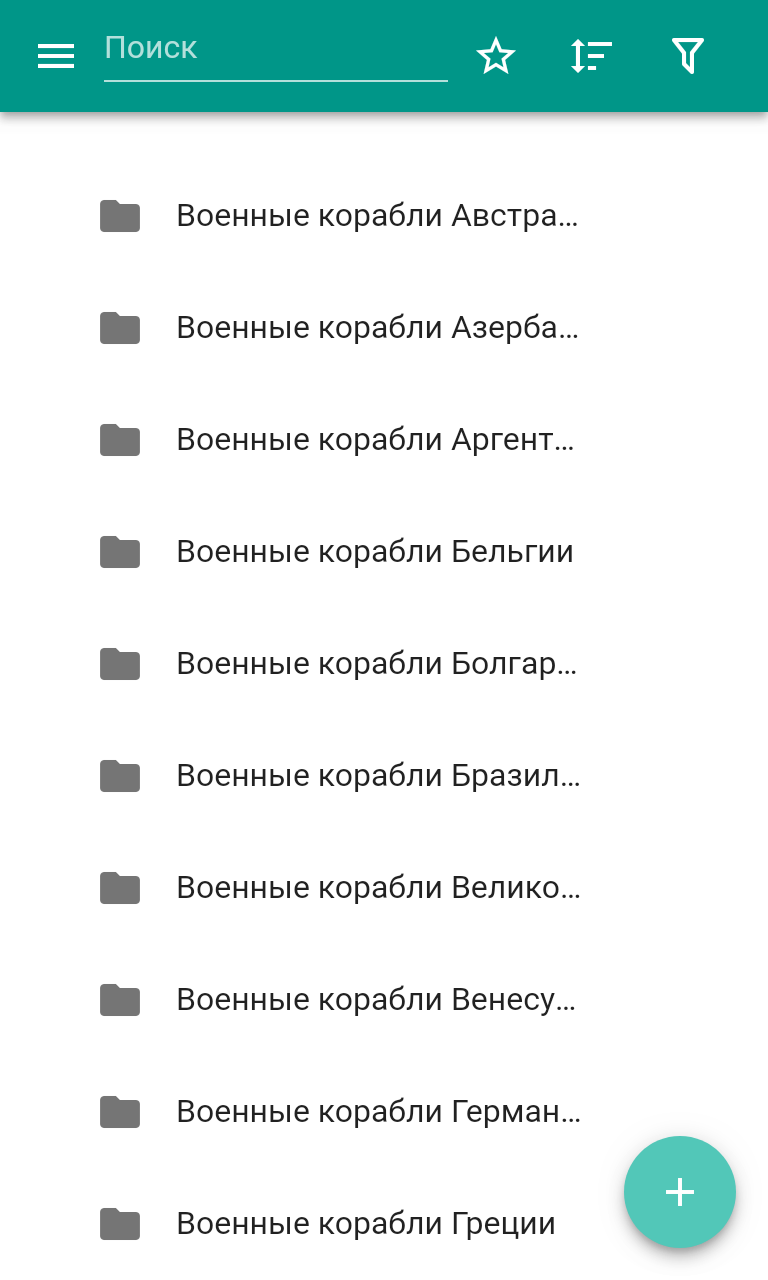Open Военные корабли Герман… folder
768x1280 pixels.
point(378,1112)
